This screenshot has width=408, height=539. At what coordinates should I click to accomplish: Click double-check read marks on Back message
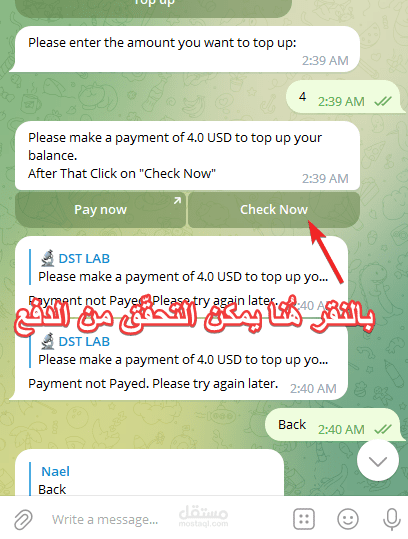[x=383, y=429]
